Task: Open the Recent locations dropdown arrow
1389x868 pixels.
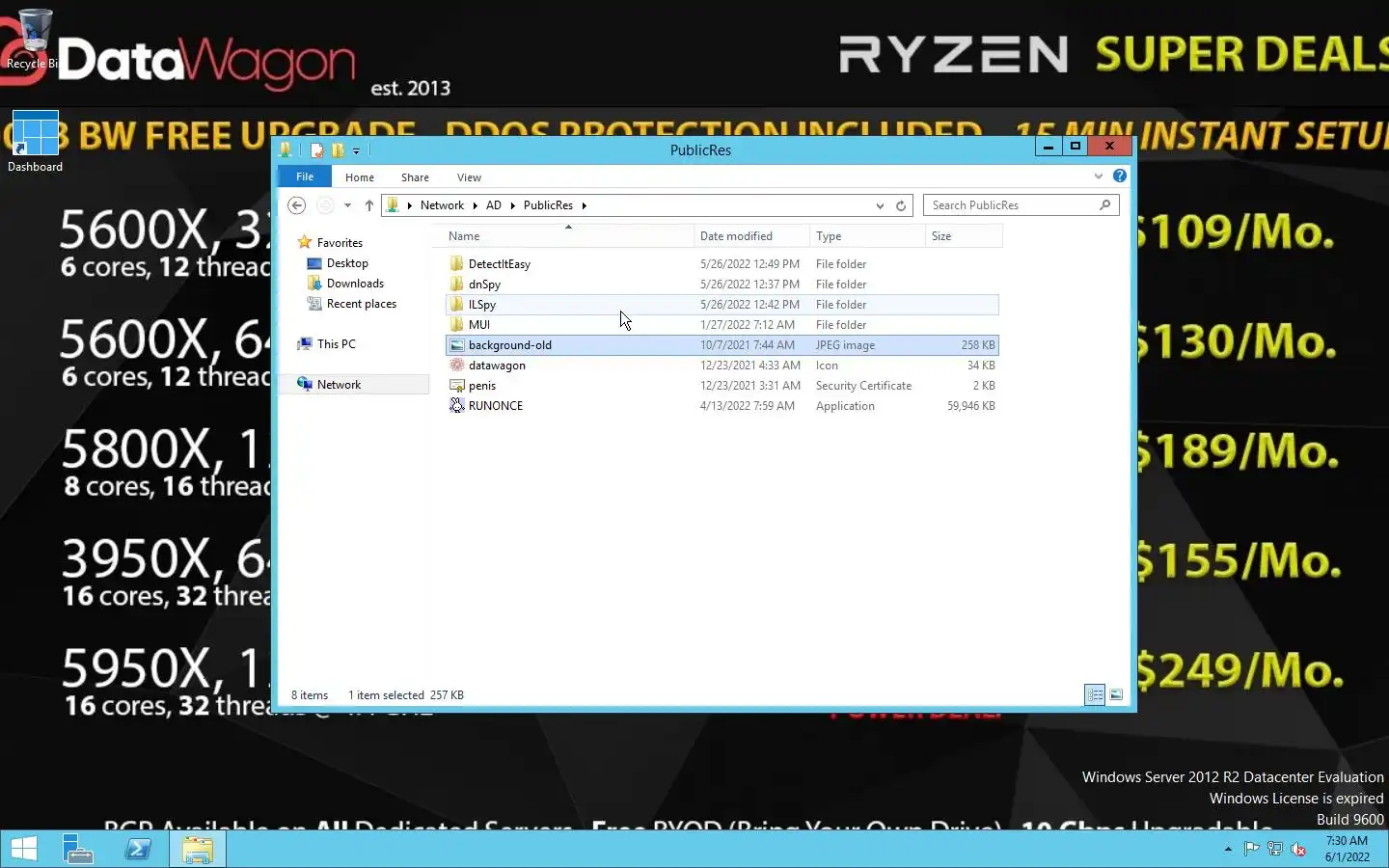Action: click(x=347, y=205)
